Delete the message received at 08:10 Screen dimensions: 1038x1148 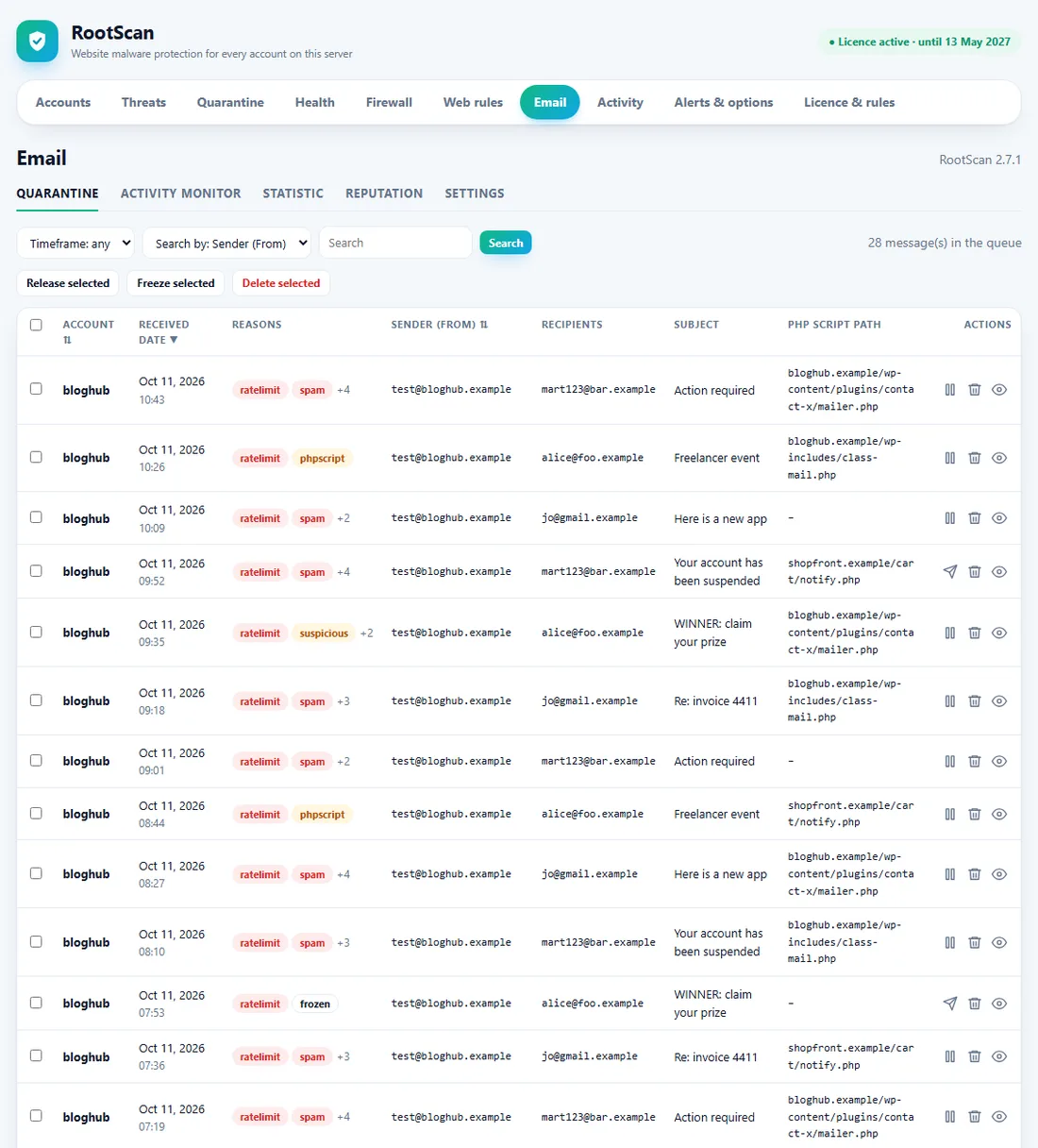975,942
